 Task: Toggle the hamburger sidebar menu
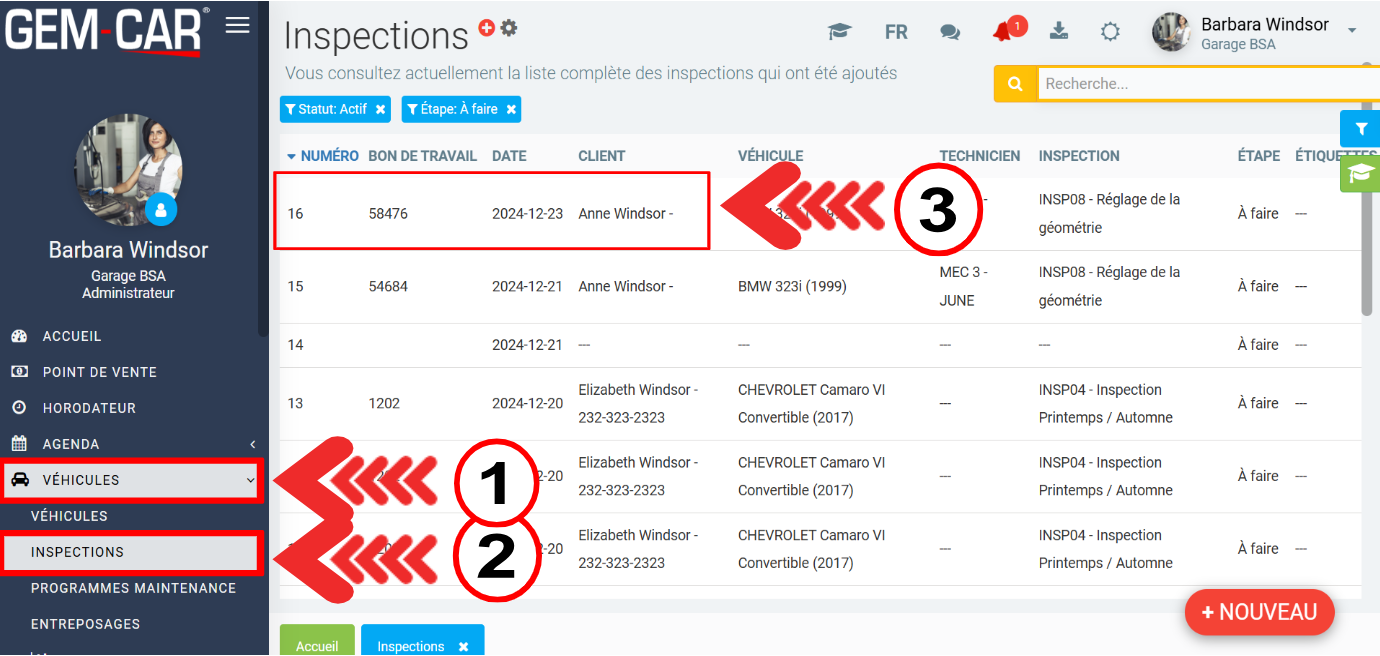click(x=237, y=25)
